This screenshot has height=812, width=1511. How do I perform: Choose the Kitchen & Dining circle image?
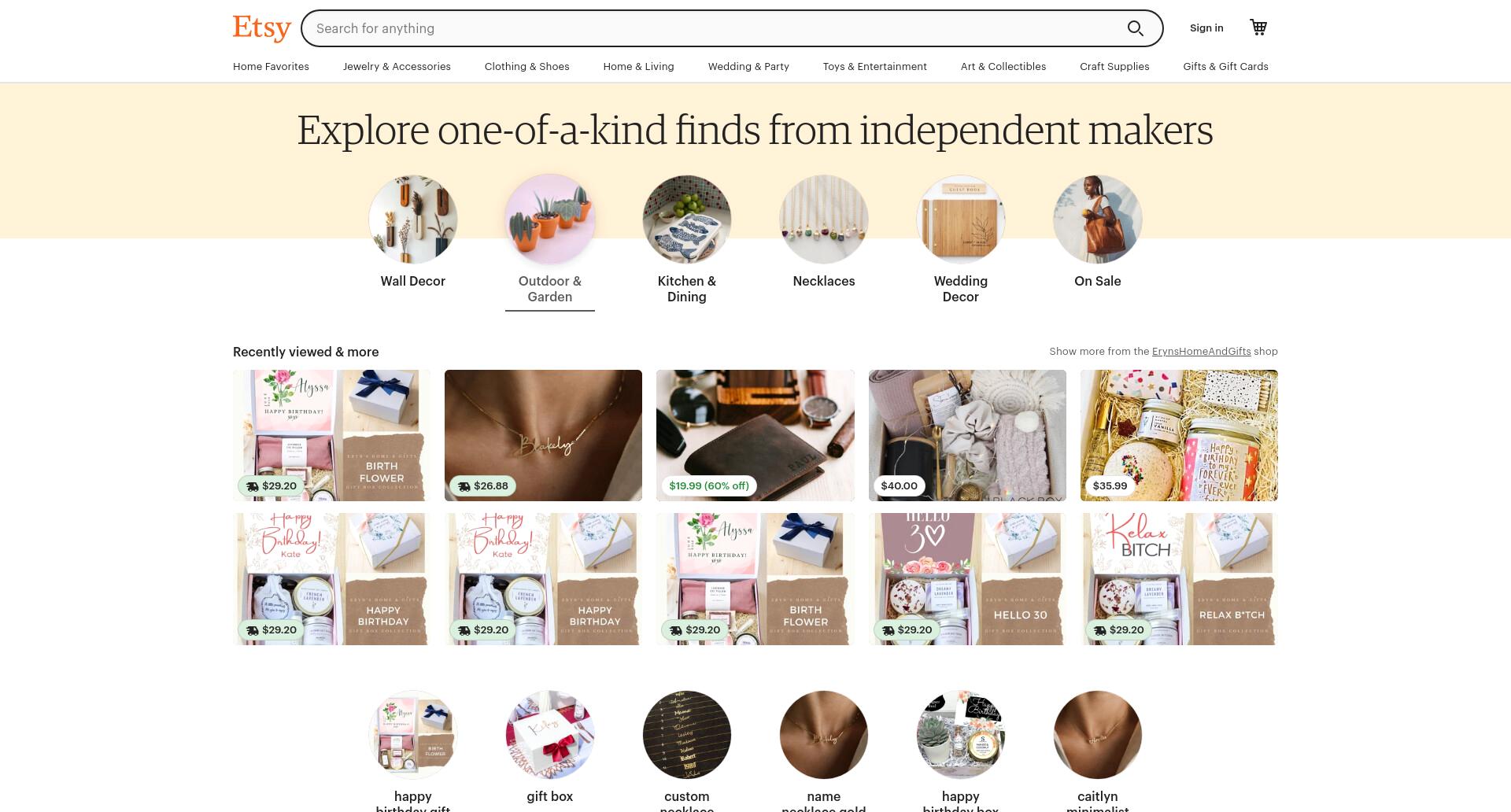coord(687,220)
